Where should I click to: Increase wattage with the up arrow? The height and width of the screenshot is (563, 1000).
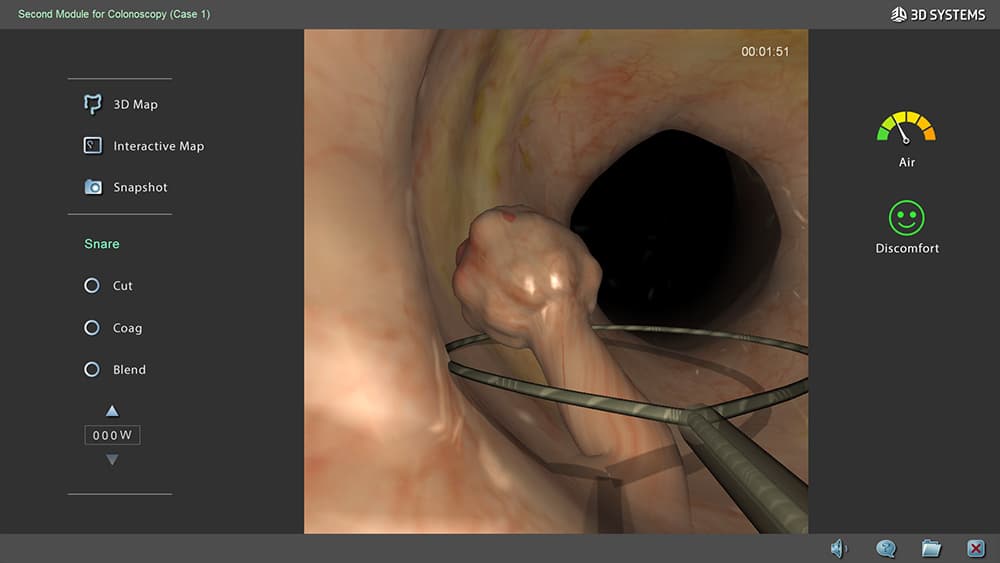pyautogui.click(x=112, y=411)
